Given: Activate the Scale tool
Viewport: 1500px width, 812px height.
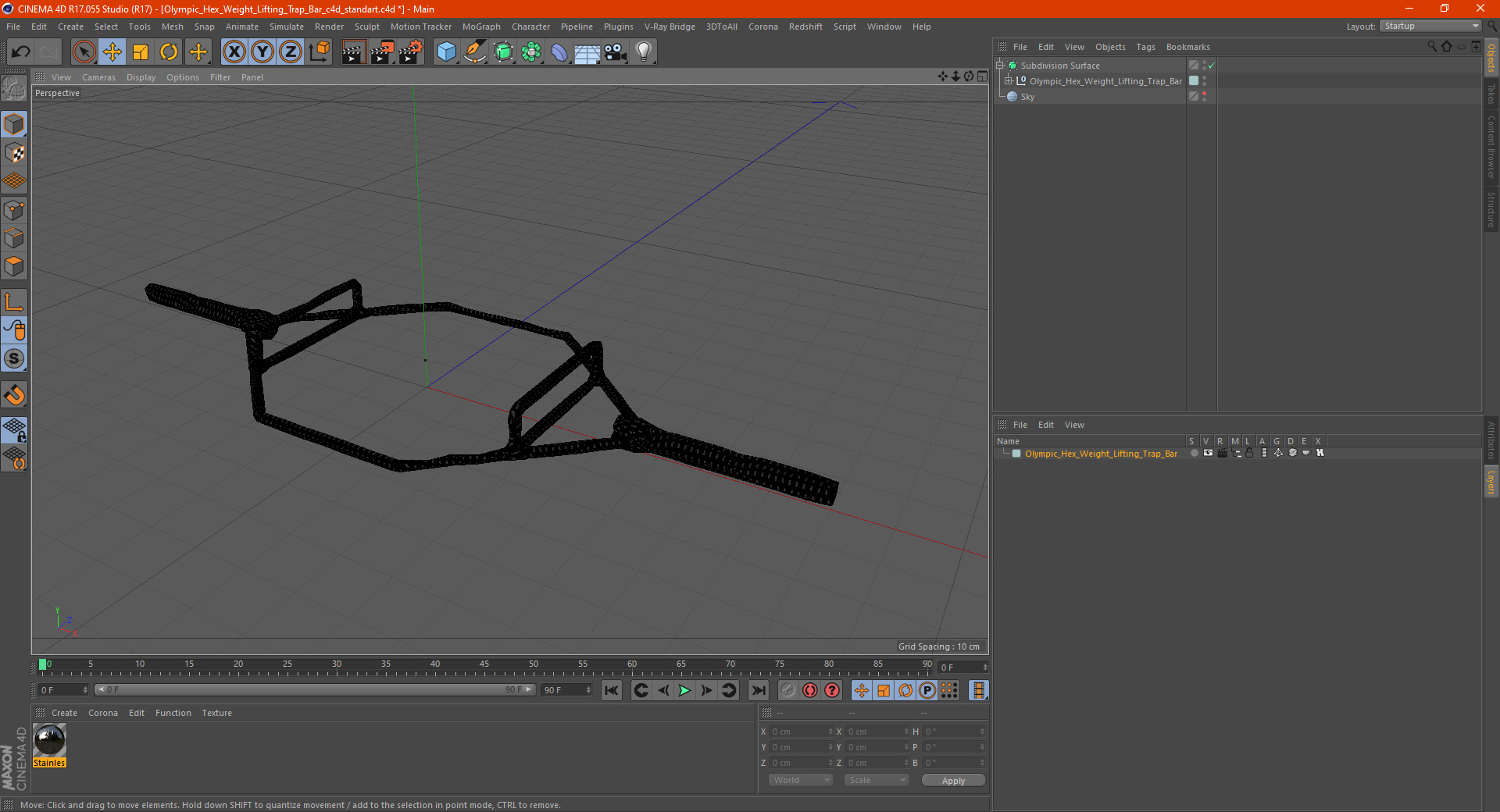Looking at the screenshot, I should click(x=141, y=52).
